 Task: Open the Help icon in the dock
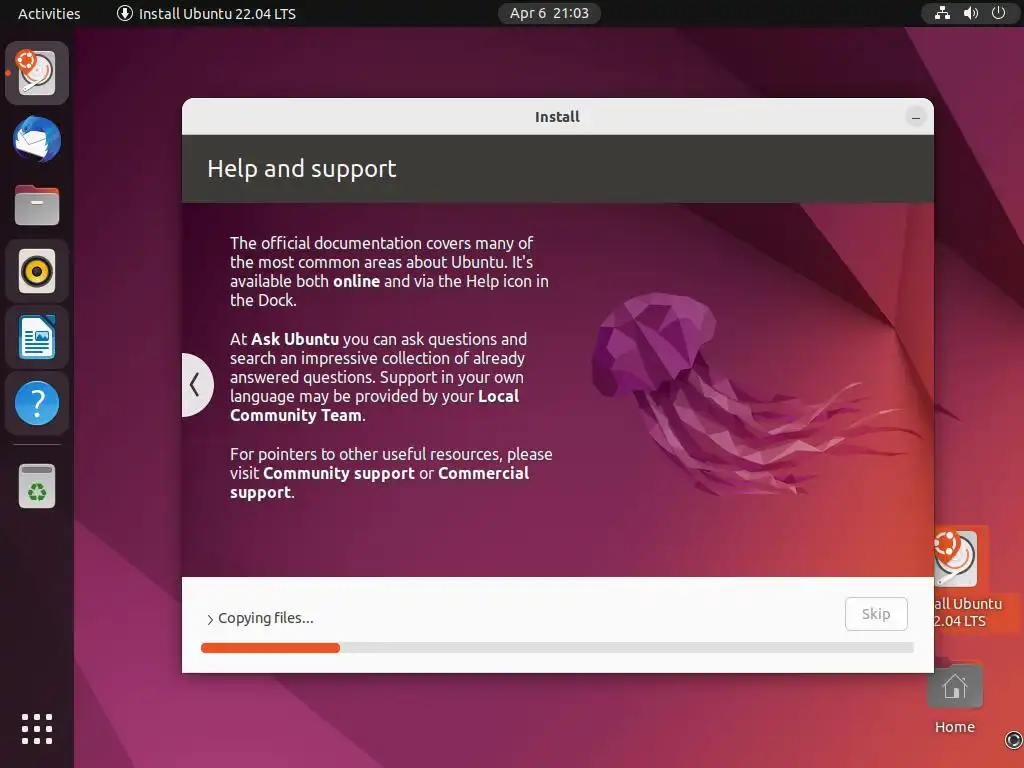37,403
